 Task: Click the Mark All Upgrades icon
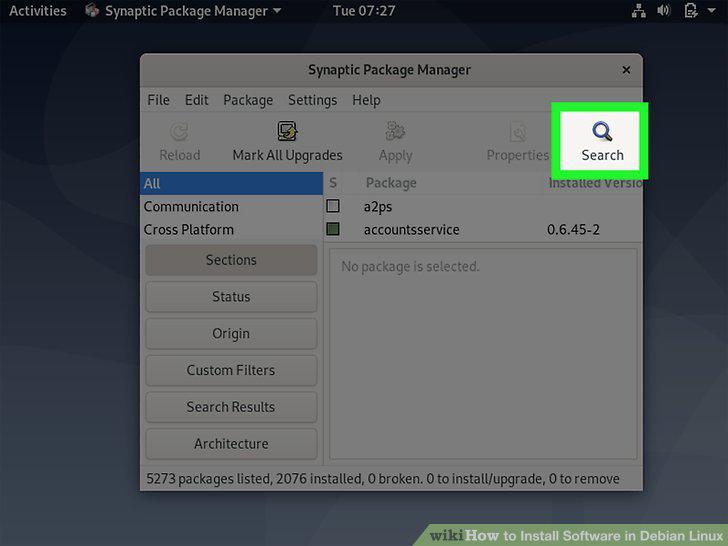[x=287, y=131]
